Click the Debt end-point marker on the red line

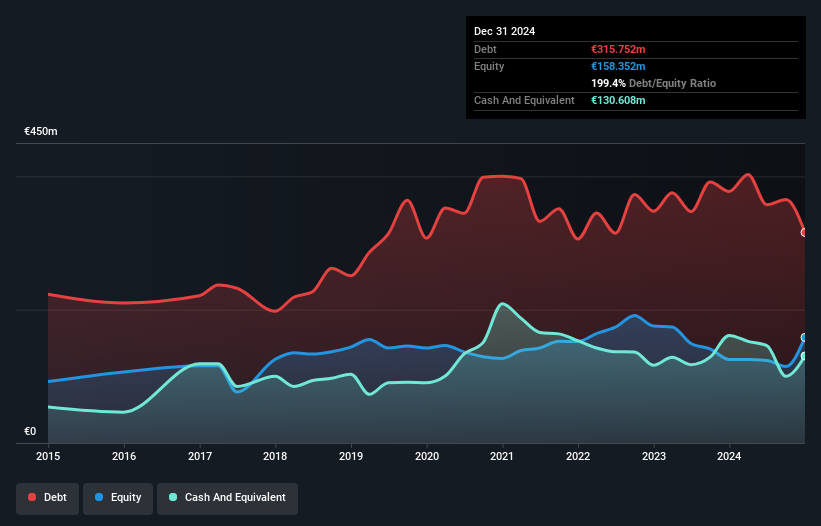pos(805,232)
